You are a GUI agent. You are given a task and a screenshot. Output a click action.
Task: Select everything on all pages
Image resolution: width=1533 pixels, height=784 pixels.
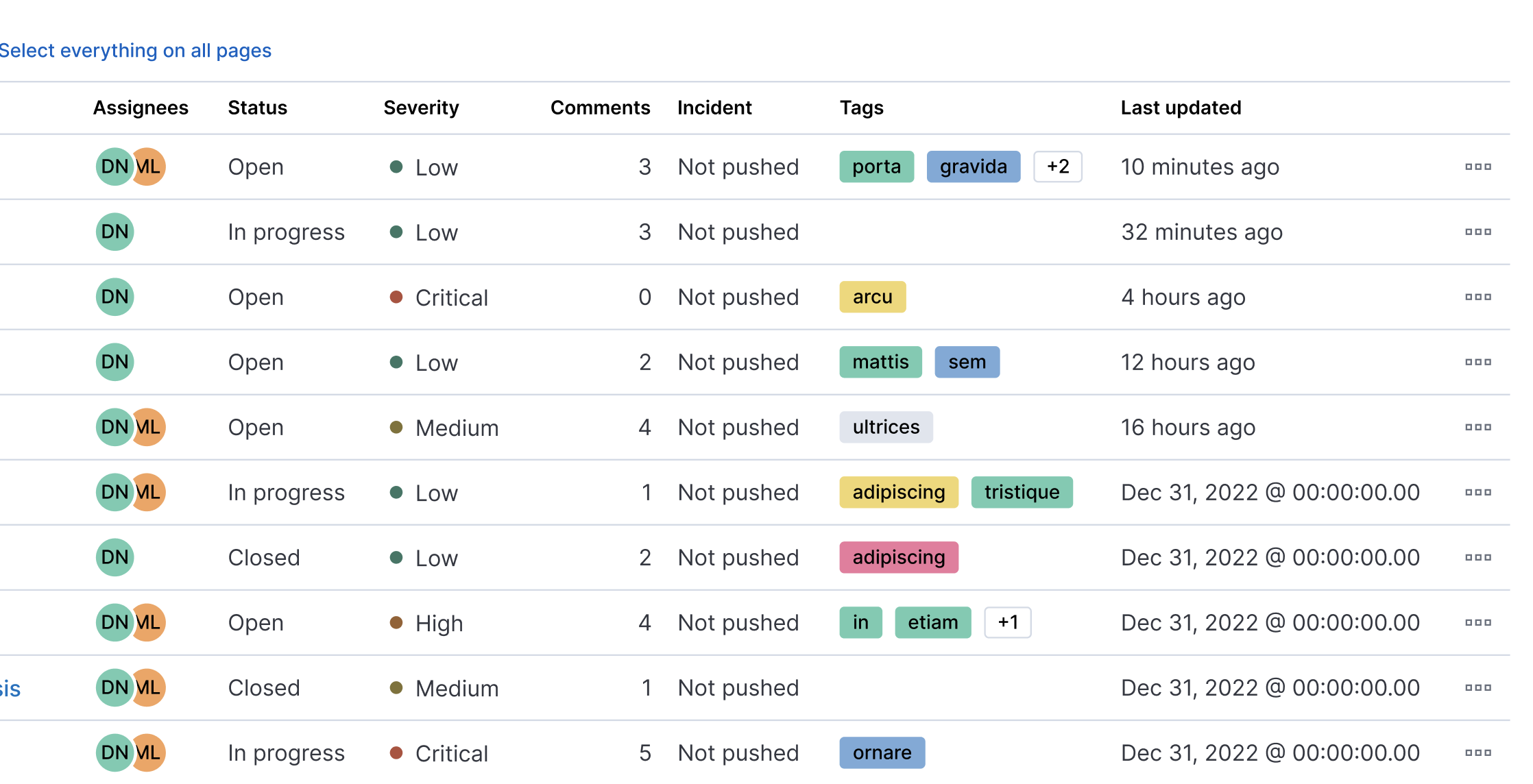[x=136, y=50]
